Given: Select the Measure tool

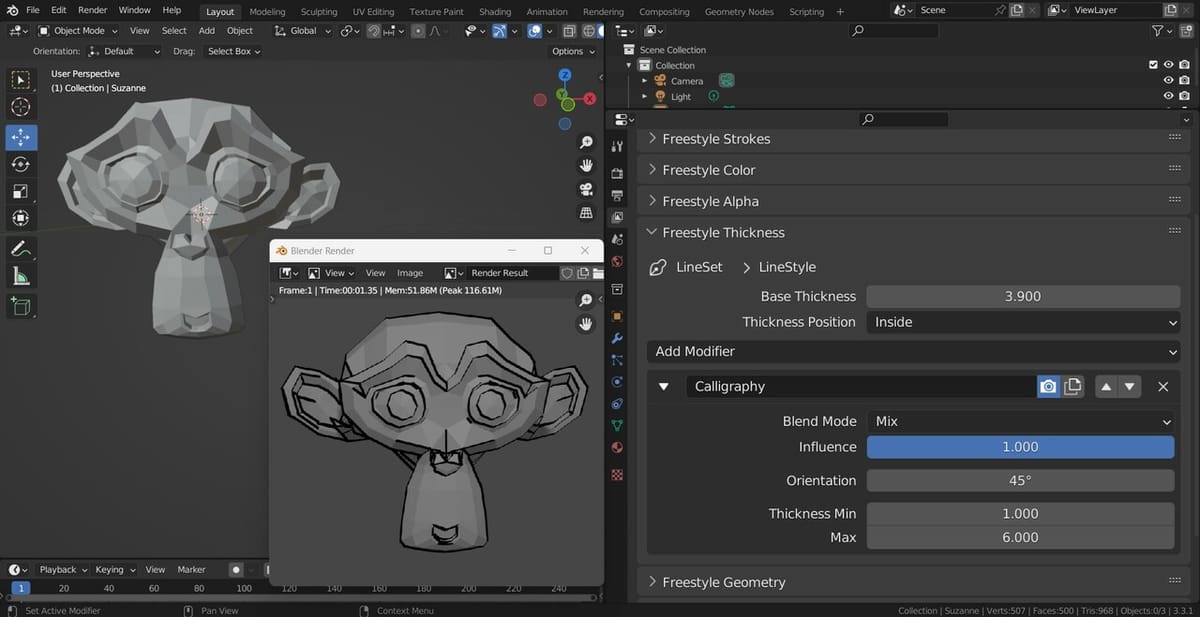Looking at the screenshot, I should [20, 276].
